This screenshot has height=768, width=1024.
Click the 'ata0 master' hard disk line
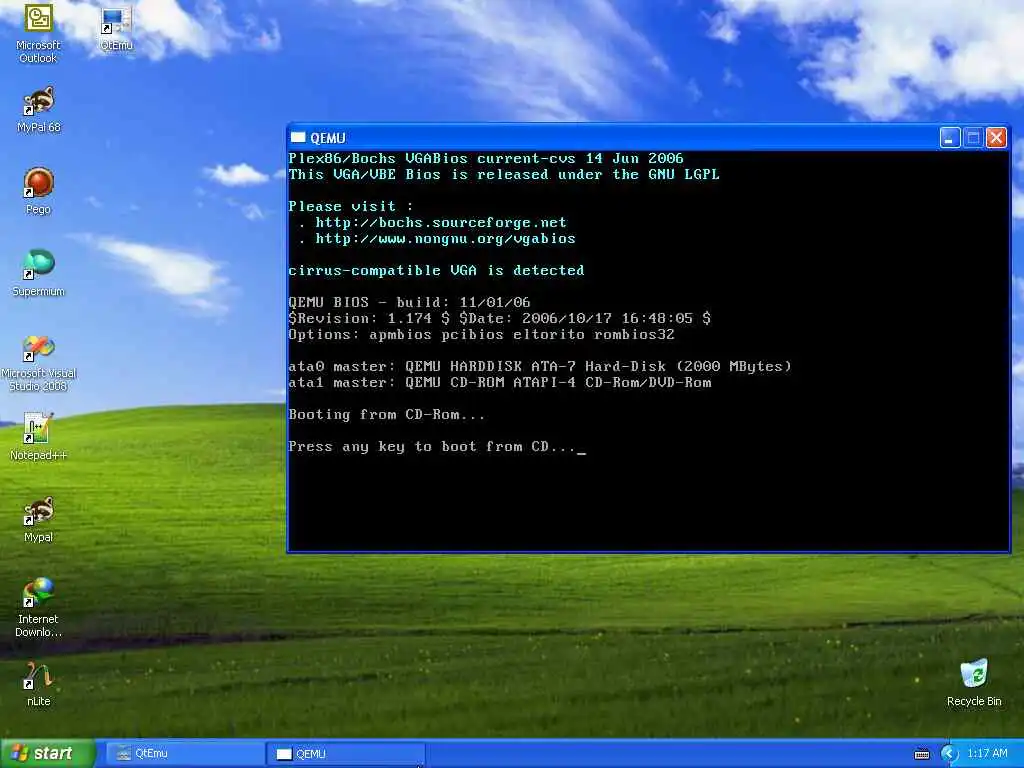pos(539,366)
